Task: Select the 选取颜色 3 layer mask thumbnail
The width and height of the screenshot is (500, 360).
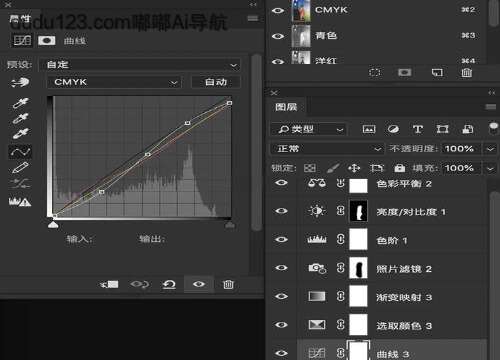Action: point(358,325)
